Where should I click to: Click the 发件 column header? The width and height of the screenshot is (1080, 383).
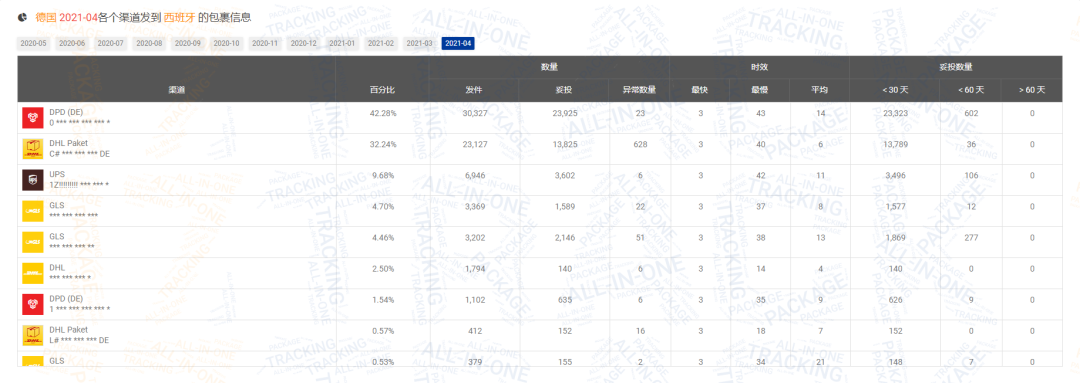click(474, 90)
